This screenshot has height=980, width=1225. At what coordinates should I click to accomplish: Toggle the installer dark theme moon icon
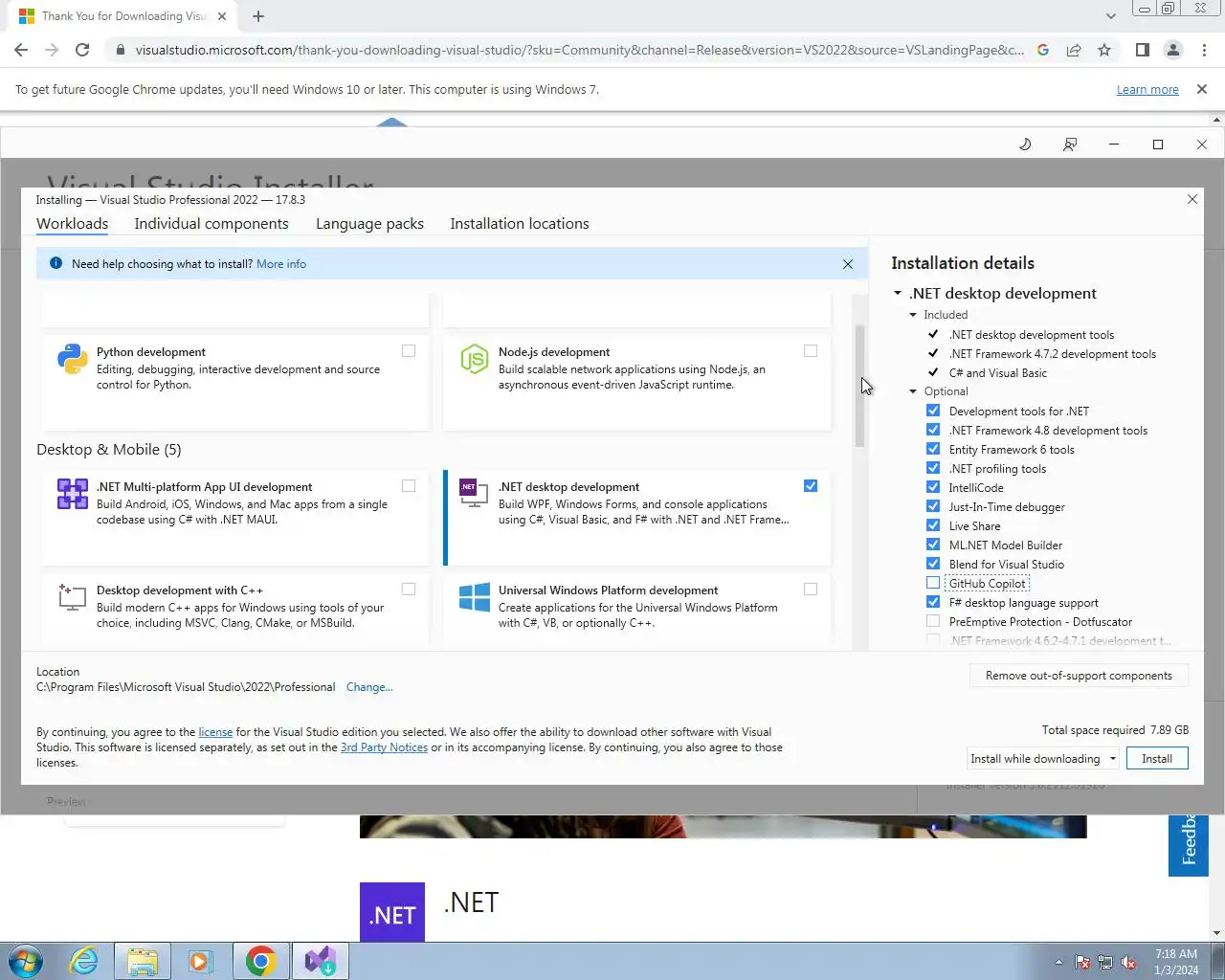point(1025,145)
